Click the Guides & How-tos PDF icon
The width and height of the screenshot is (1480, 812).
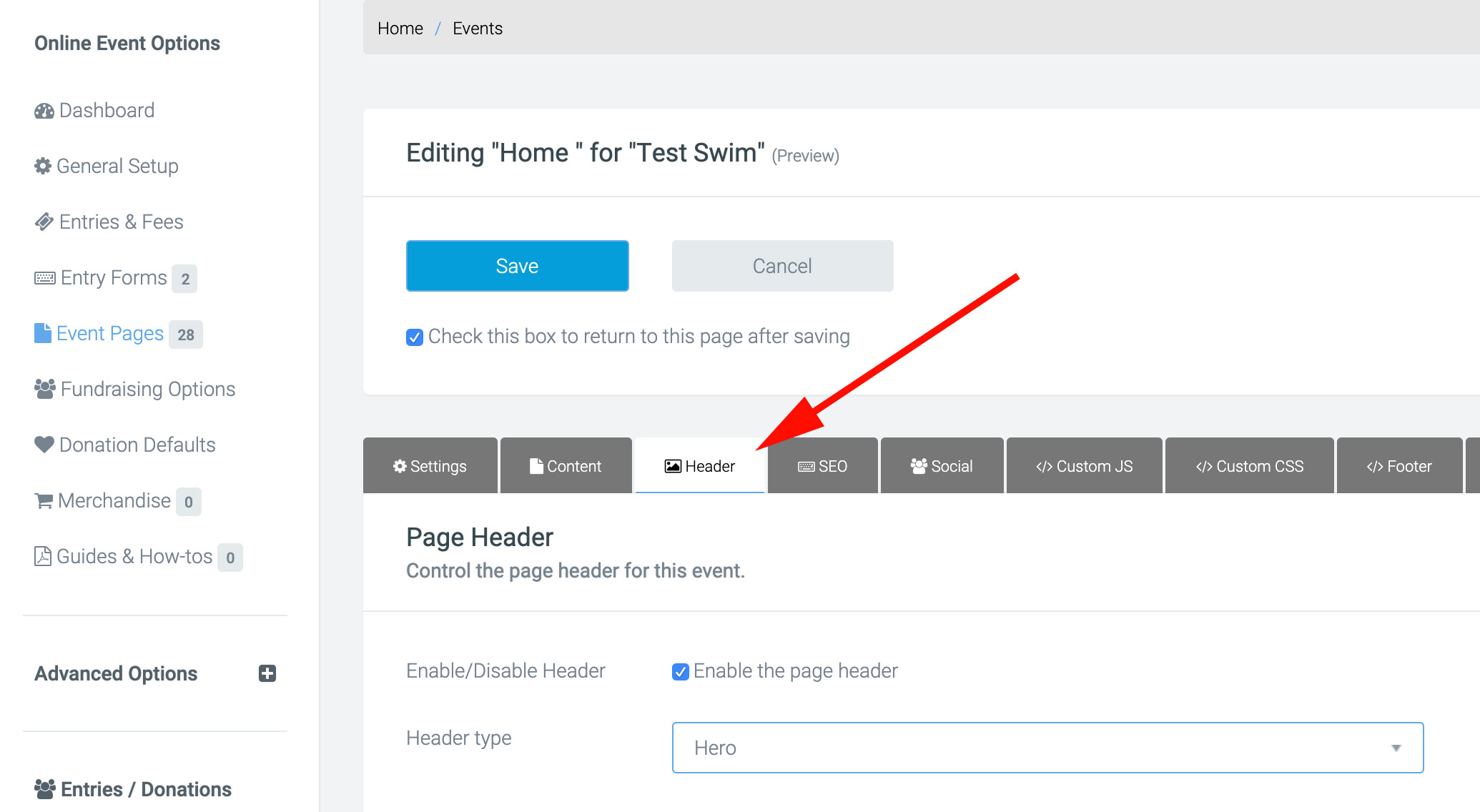click(43, 556)
